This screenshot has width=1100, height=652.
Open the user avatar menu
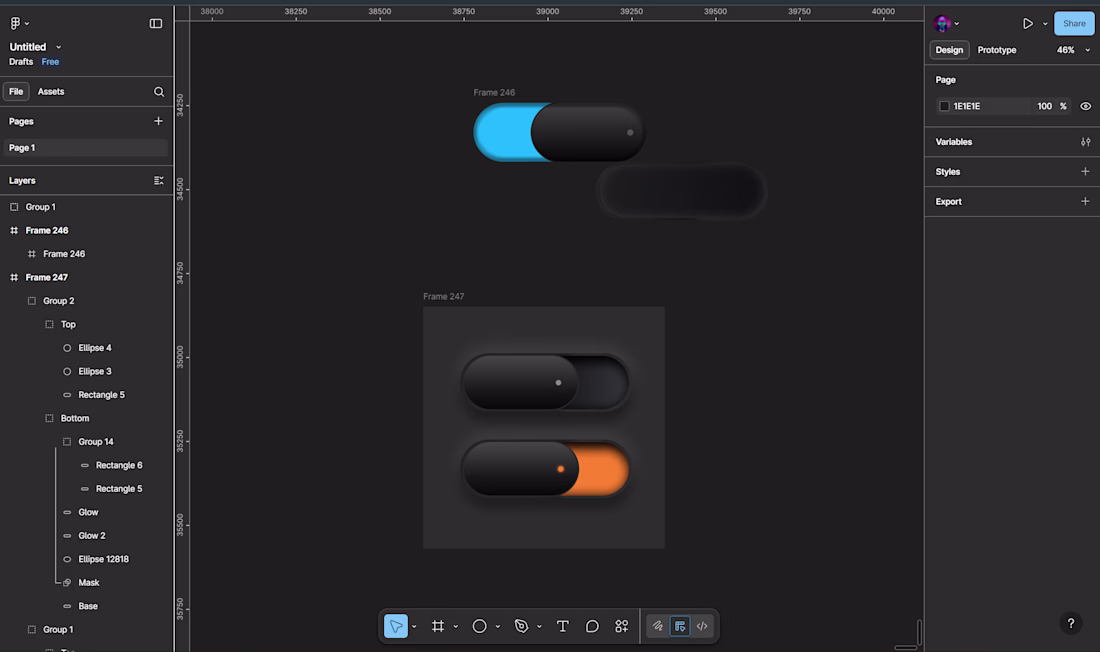(942, 23)
